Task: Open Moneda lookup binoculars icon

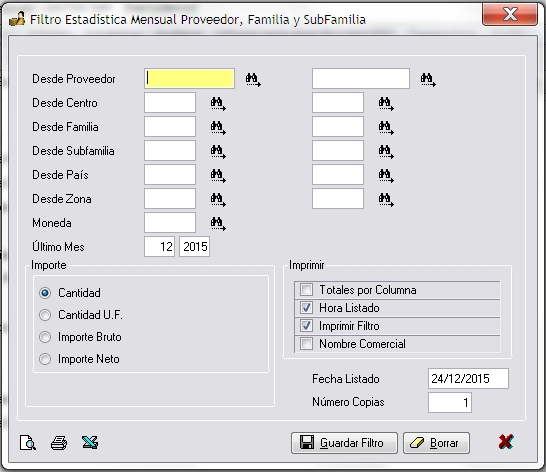Action: coord(218,223)
